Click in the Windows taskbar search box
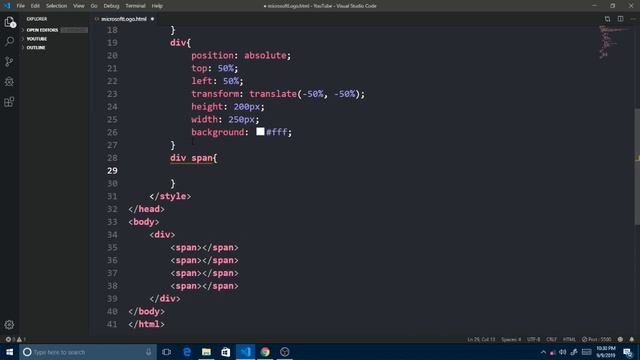 [88, 352]
